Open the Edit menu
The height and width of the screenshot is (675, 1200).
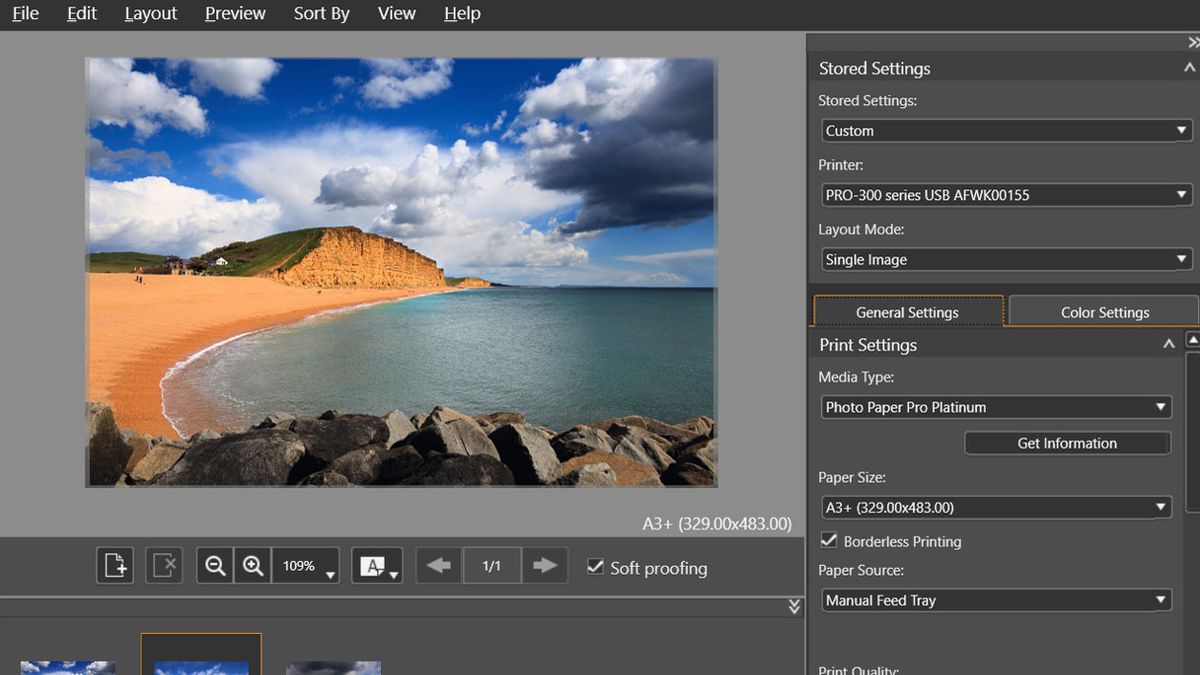click(82, 14)
